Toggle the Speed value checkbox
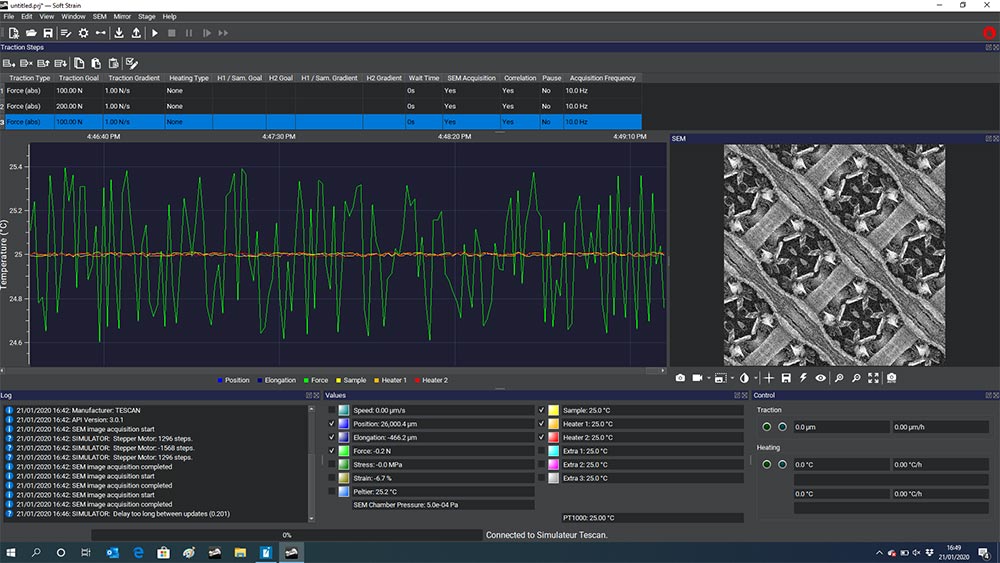This screenshot has width=1000, height=563. click(332, 410)
